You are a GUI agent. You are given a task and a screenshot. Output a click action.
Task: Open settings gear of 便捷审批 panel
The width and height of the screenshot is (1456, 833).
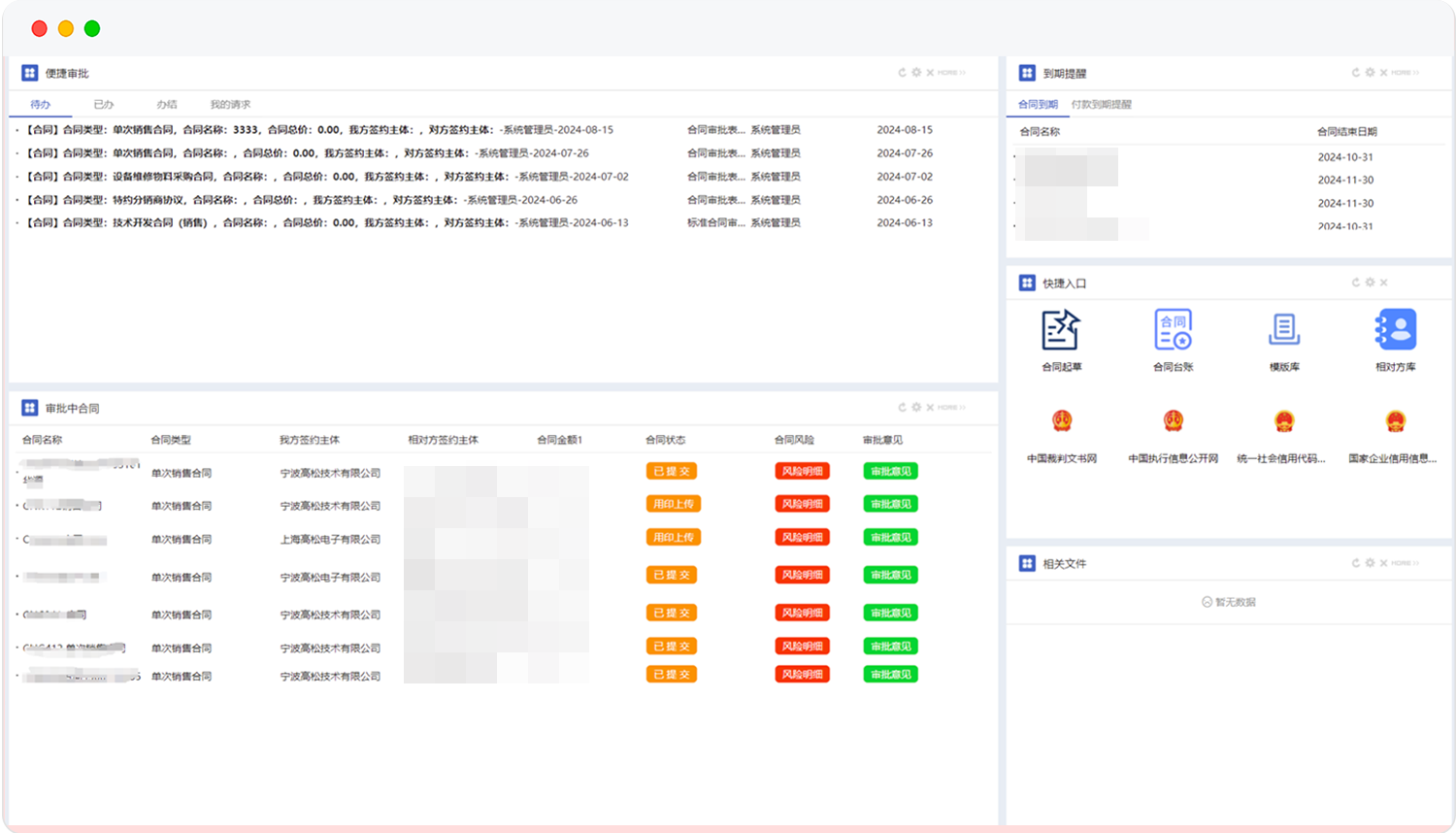click(x=916, y=73)
